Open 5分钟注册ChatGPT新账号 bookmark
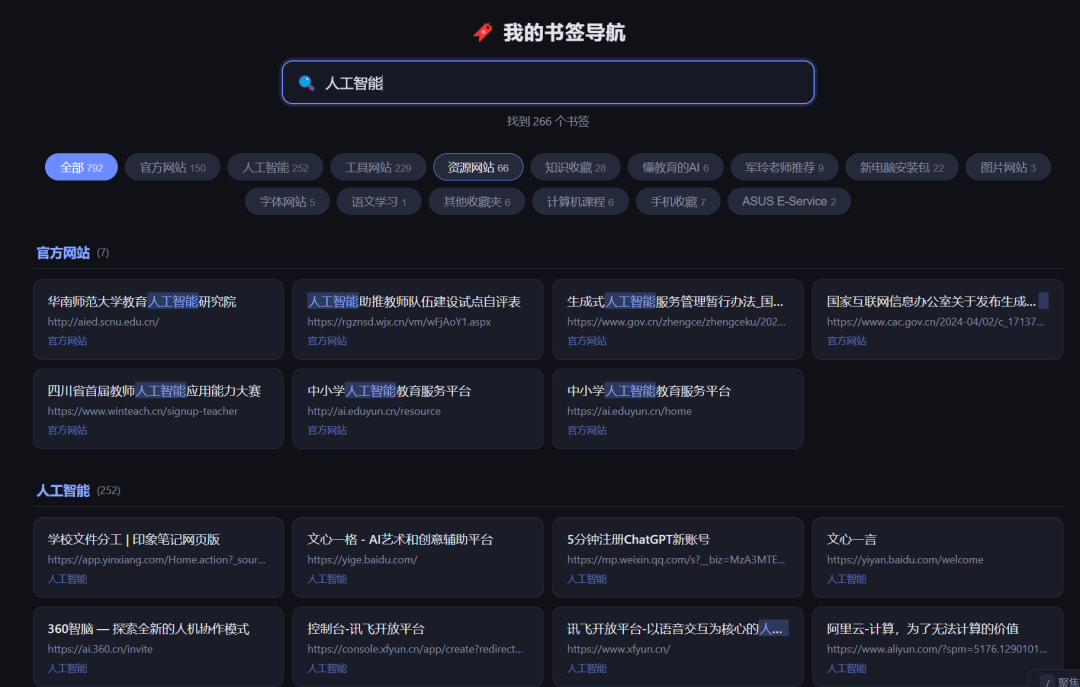 678,557
